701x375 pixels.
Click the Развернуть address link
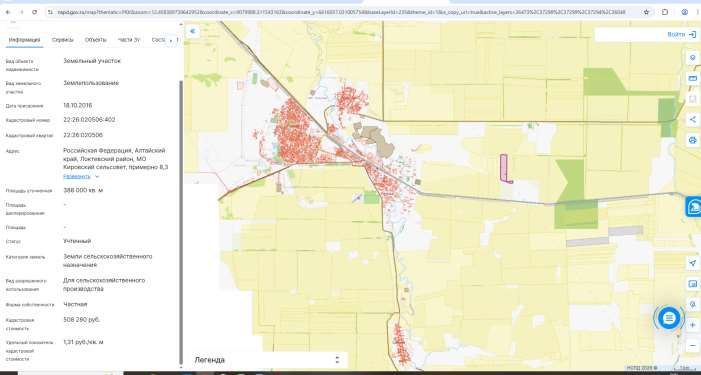click(x=77, y=177)
